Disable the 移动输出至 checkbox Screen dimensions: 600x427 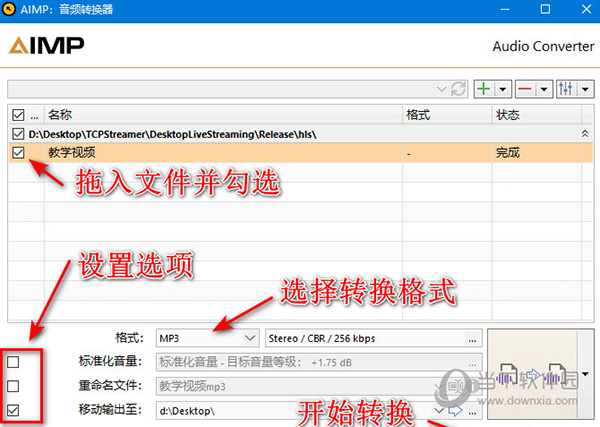coord(13,410)
